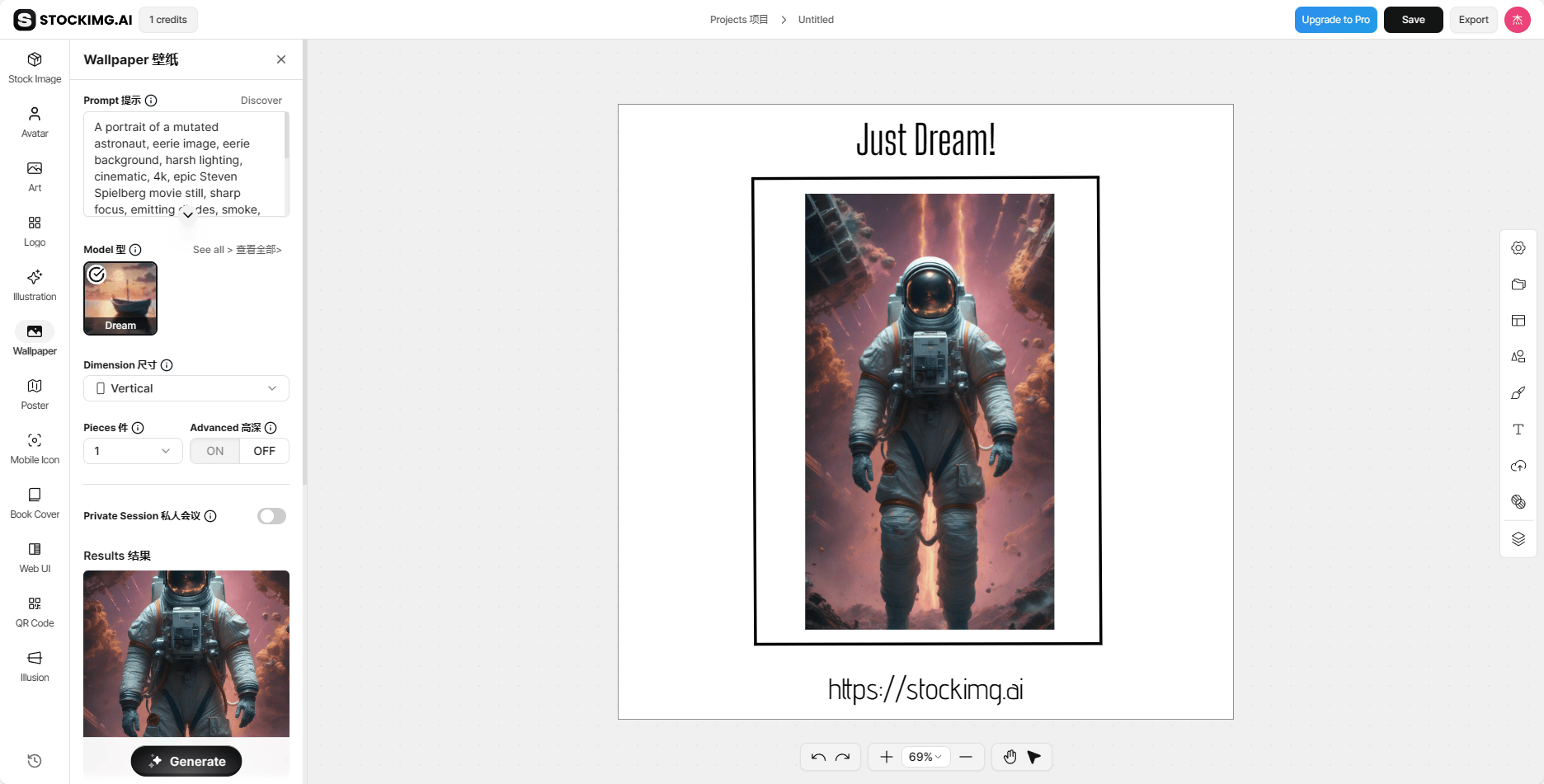1544x784 pixels.
Task: Go to Projects in the breadcrumb
Action: (x=738, y=19)
